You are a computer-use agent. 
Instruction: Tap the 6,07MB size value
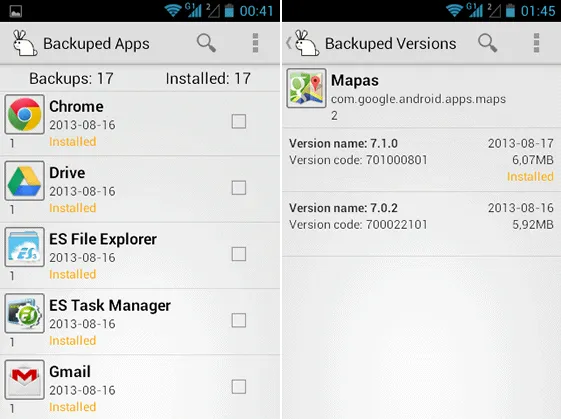pos(533,160)
